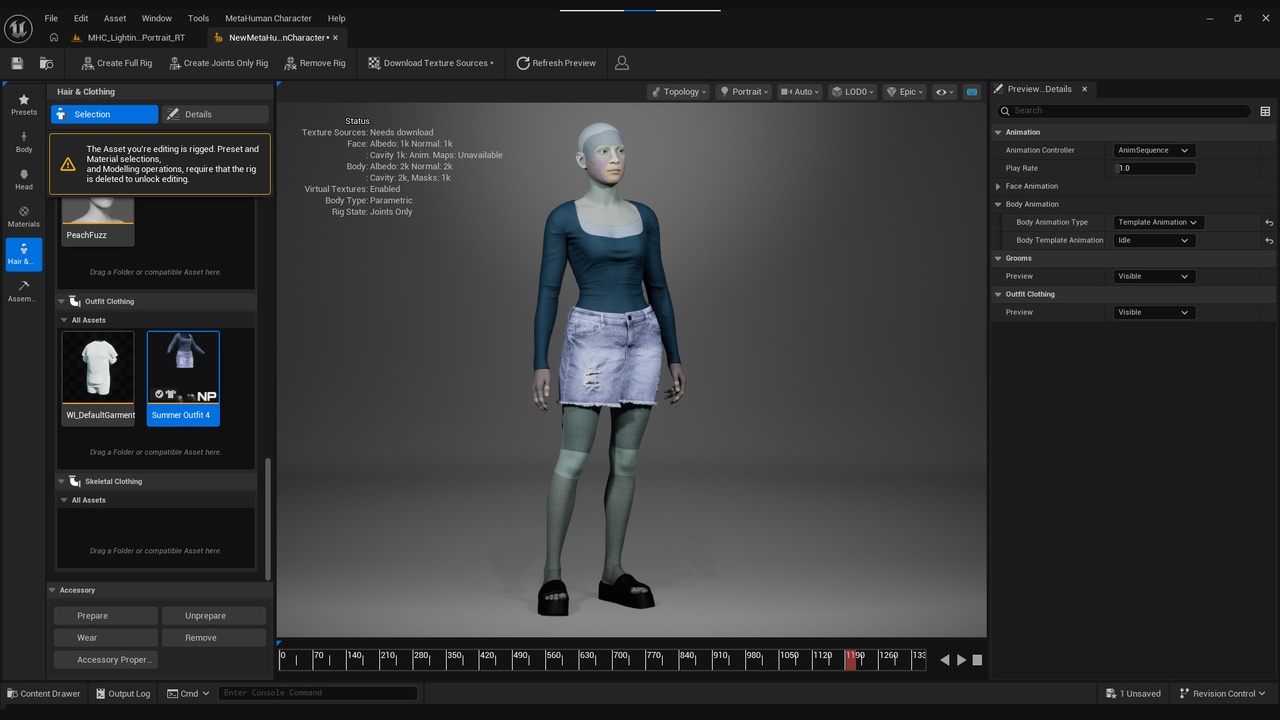Open the Edit menu
This screenshot has width=1280, height=720.
coord(81,18)
